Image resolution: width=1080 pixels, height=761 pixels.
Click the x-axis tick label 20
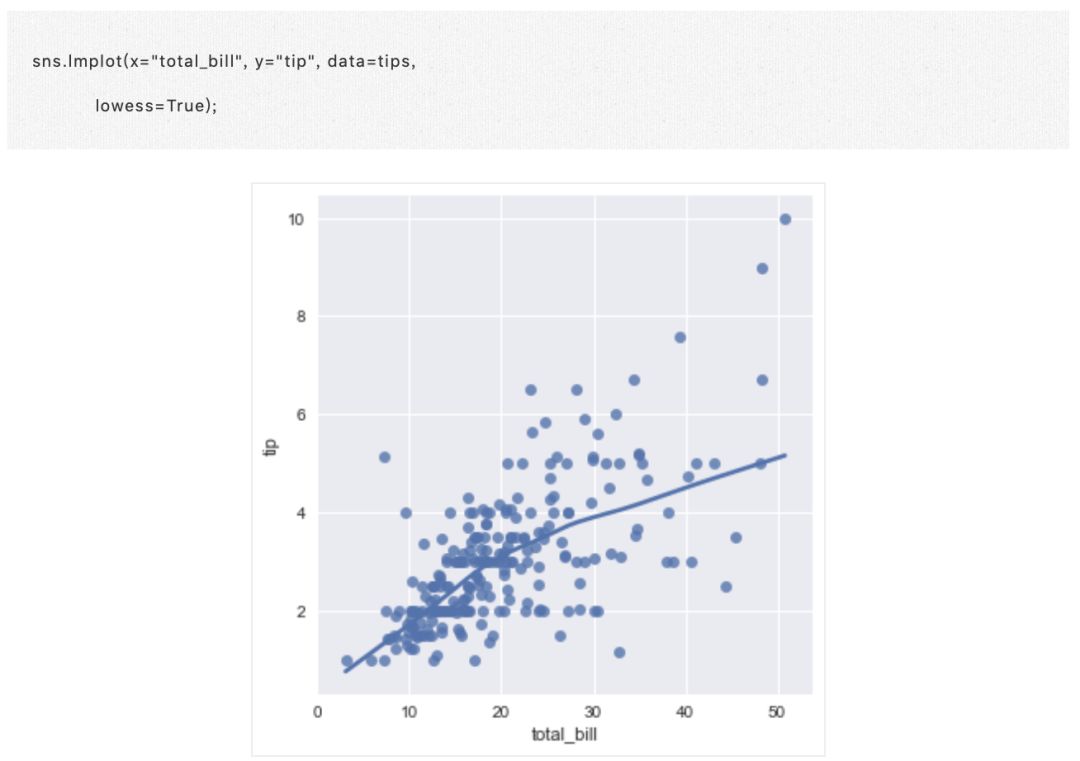(x=501, y=711)
